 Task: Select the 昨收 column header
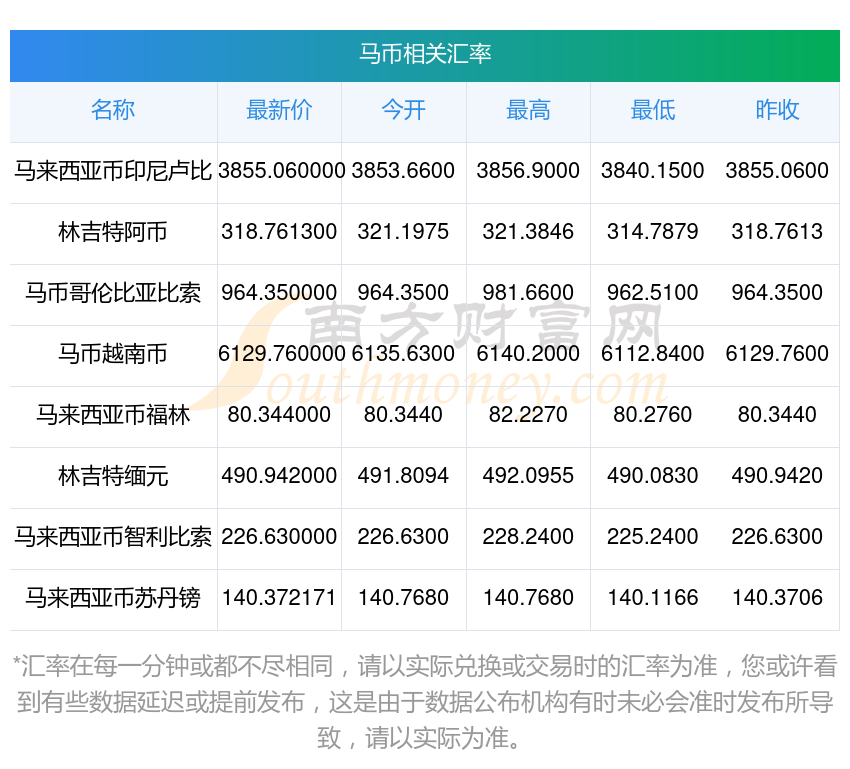[x=777, y=110]
